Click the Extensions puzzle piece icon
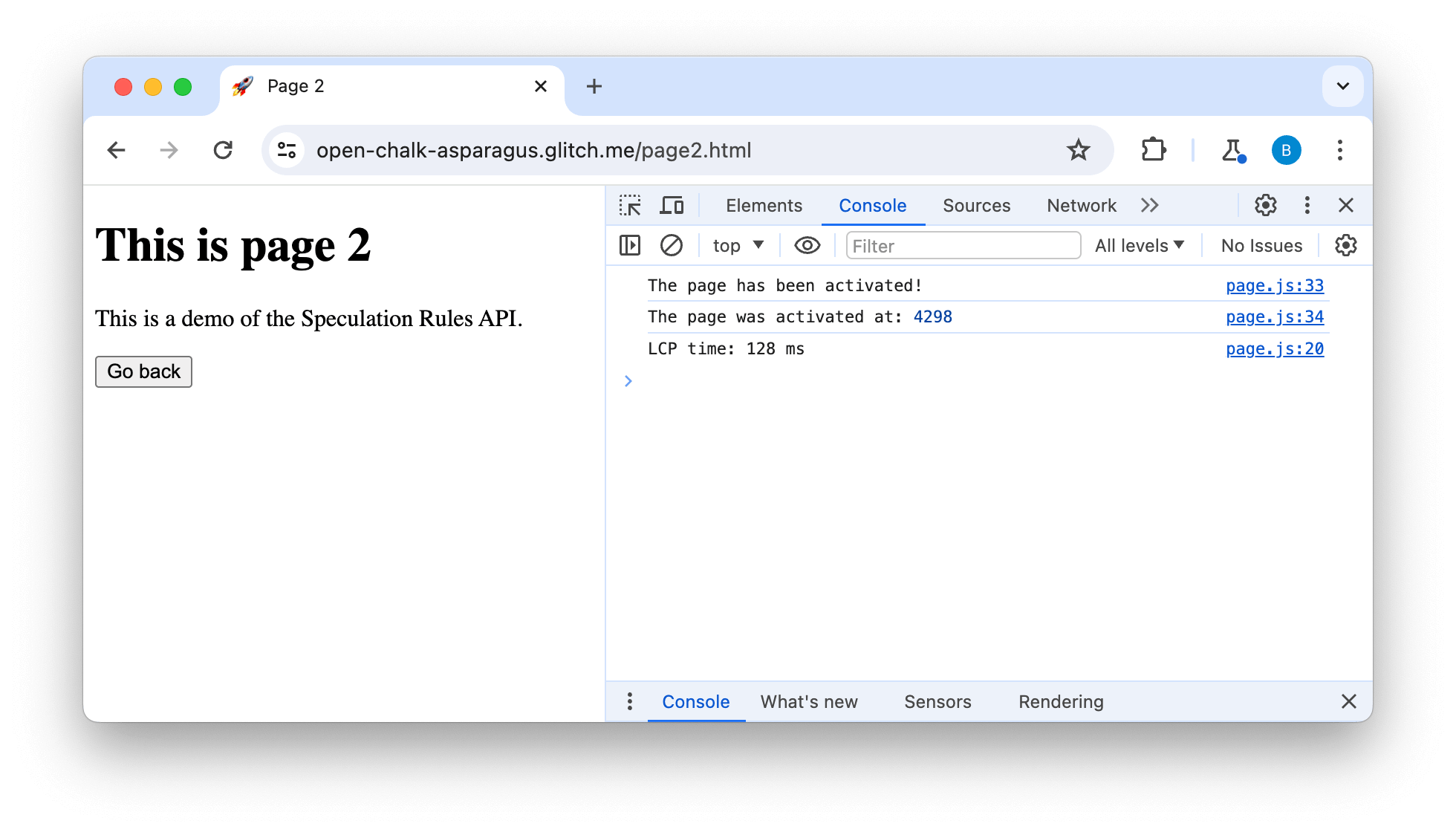This screenshot has width=1456, height=832. click(x=1151, y=151)
